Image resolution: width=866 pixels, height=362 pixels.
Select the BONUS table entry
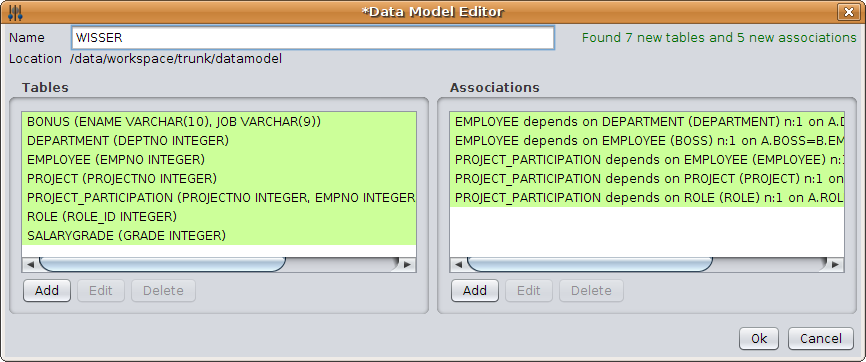(x=219, y=122)
